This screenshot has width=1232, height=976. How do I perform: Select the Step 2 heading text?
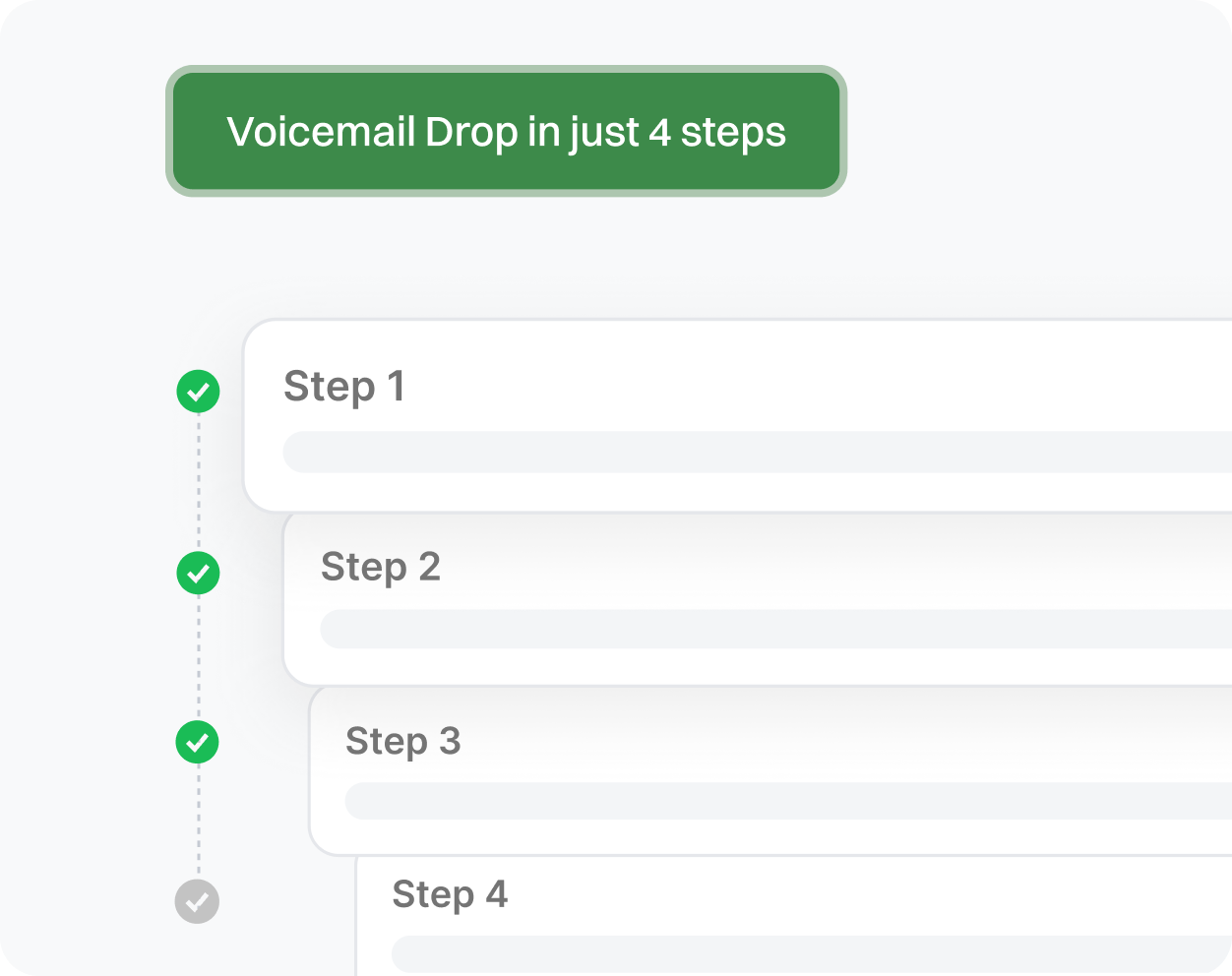tap(381, 567)
